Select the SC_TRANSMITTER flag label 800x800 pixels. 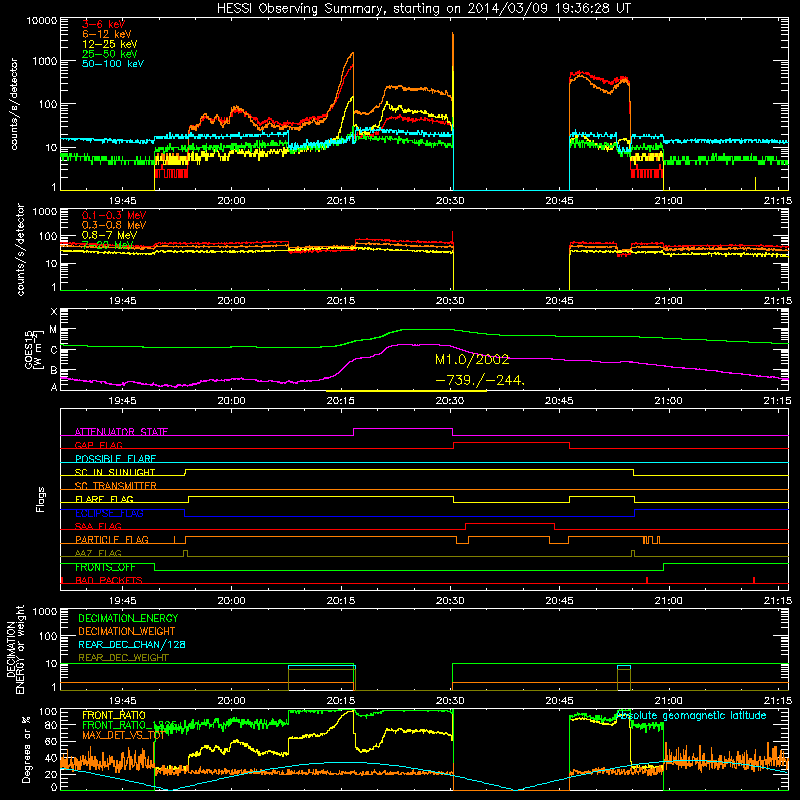[x=115, y=485]
